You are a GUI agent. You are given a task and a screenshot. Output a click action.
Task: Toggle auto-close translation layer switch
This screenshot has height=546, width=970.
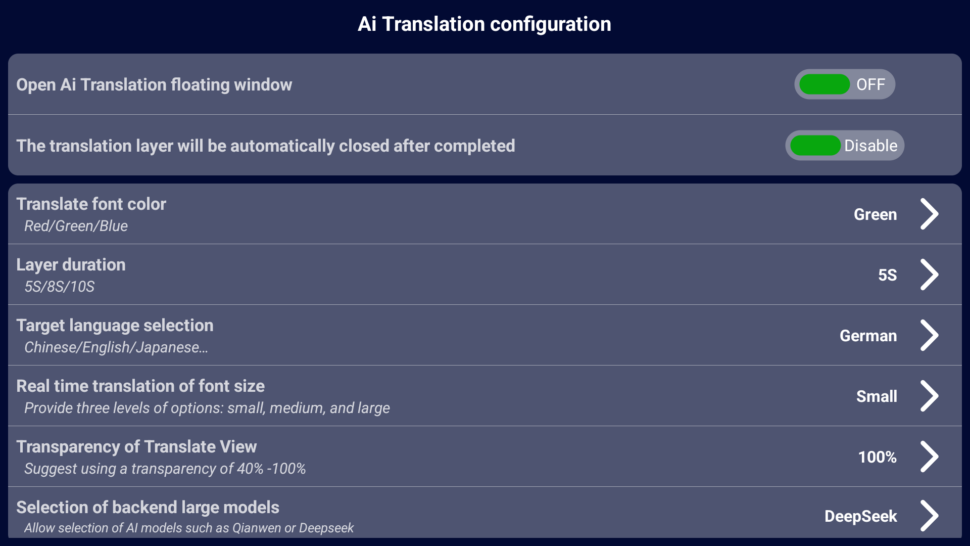tap(844, 145)
